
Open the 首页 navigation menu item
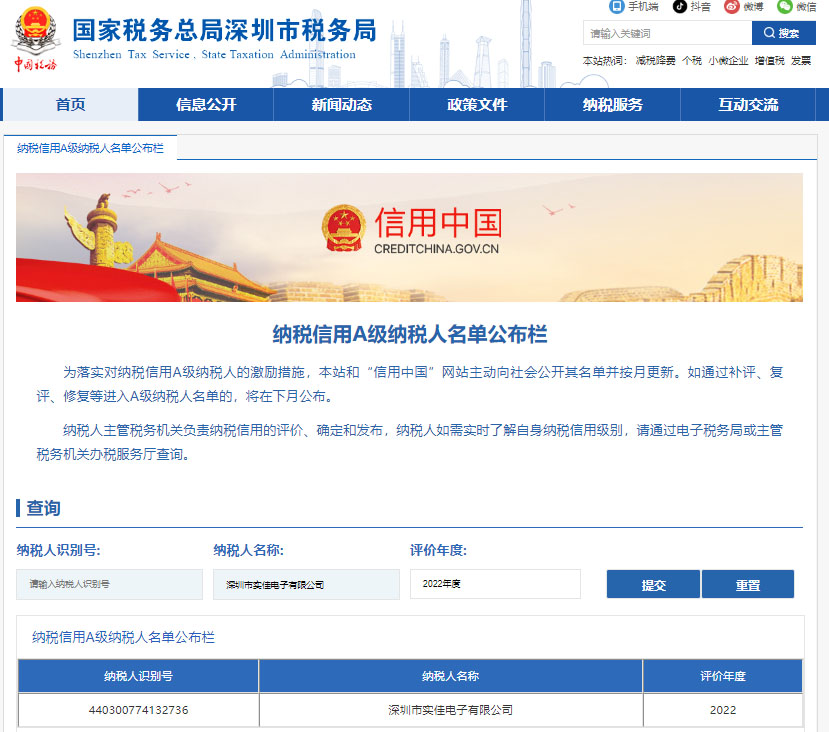point(70,105)
